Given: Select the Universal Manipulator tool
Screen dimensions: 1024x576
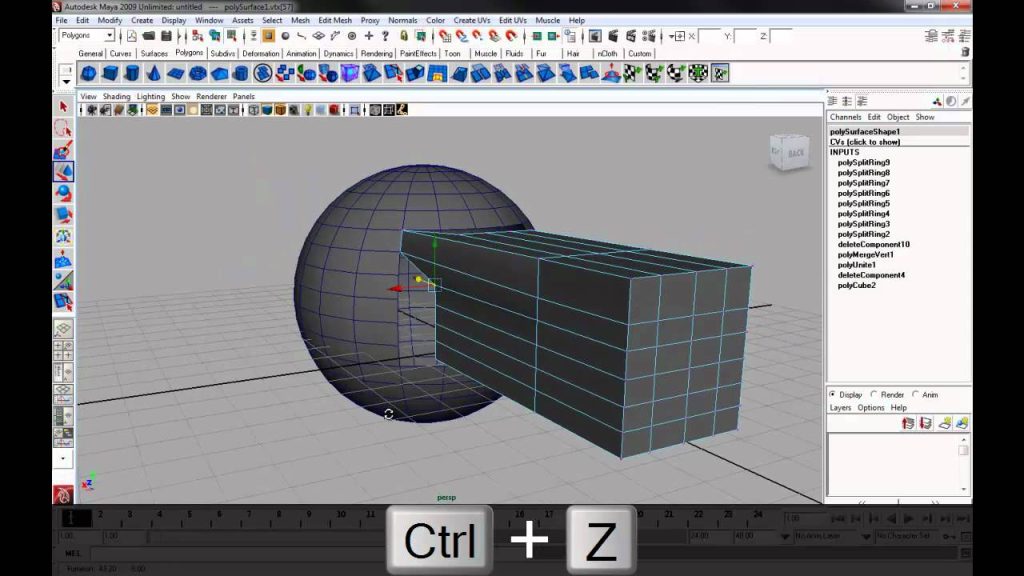Looking at the screenshot, I should pyautogui.click(x=63, y=236).
